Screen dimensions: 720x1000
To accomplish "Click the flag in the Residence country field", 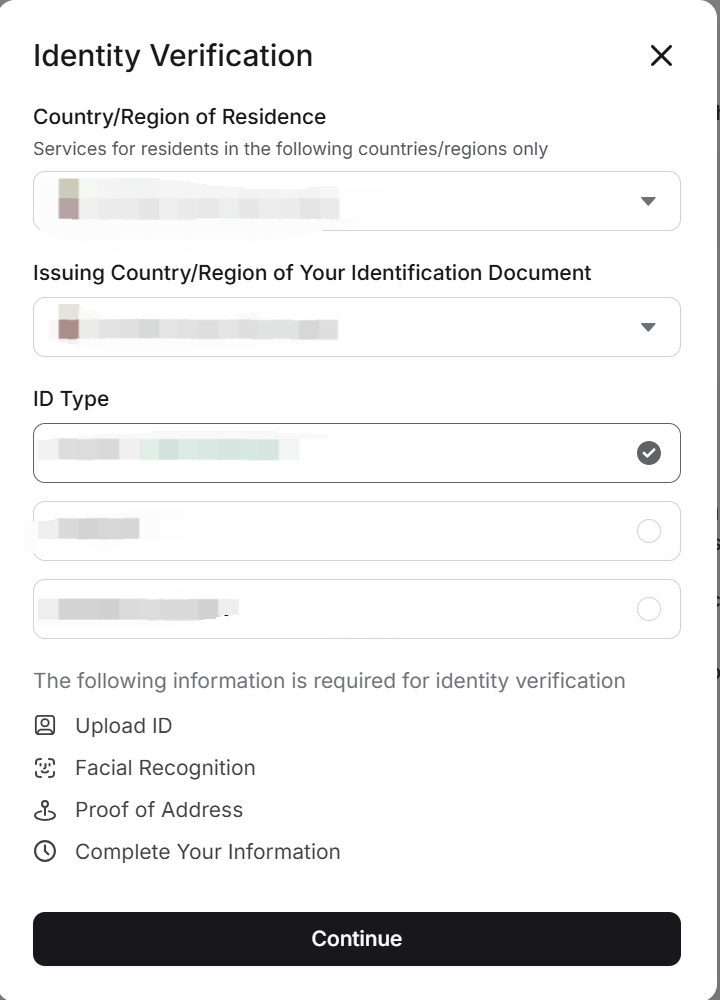I will point(68,199).
